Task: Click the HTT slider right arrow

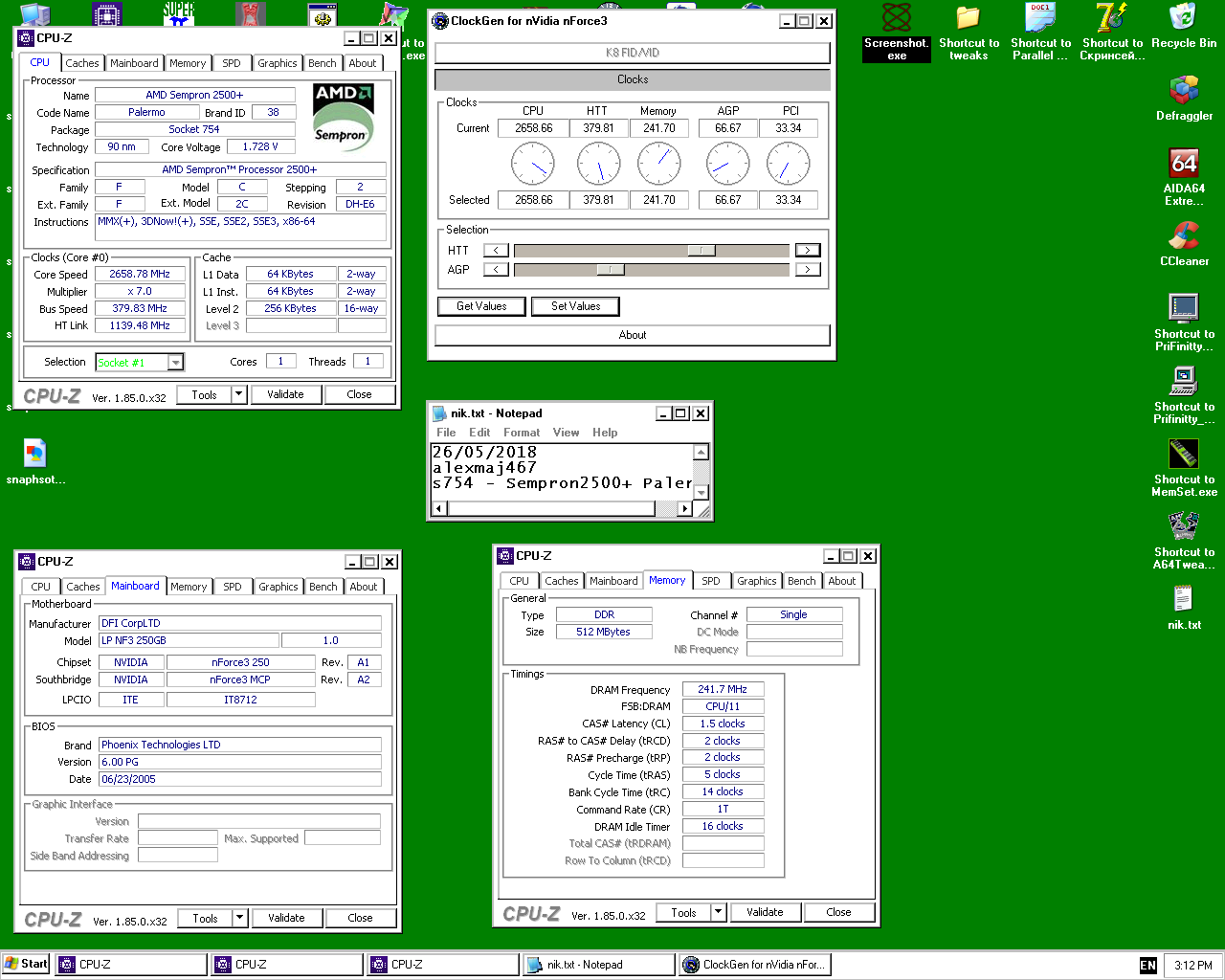Action: click(x=808, y=251)
